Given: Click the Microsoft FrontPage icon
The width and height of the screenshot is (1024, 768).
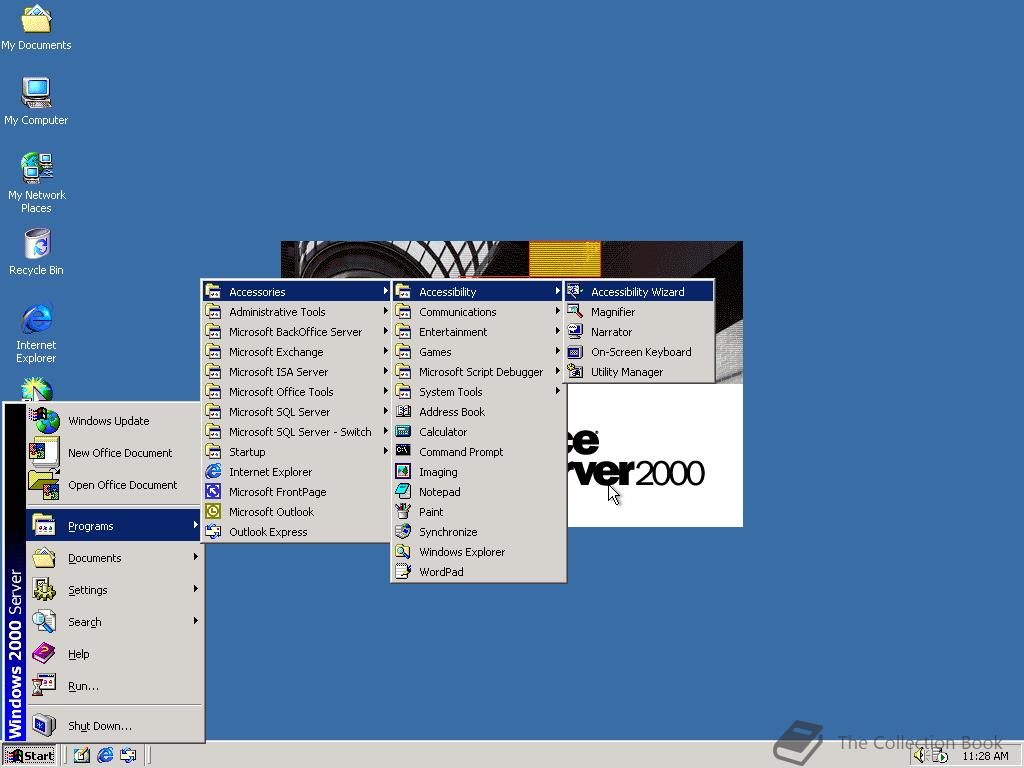Looking at the screenshot, I should (x=213, y=491).
